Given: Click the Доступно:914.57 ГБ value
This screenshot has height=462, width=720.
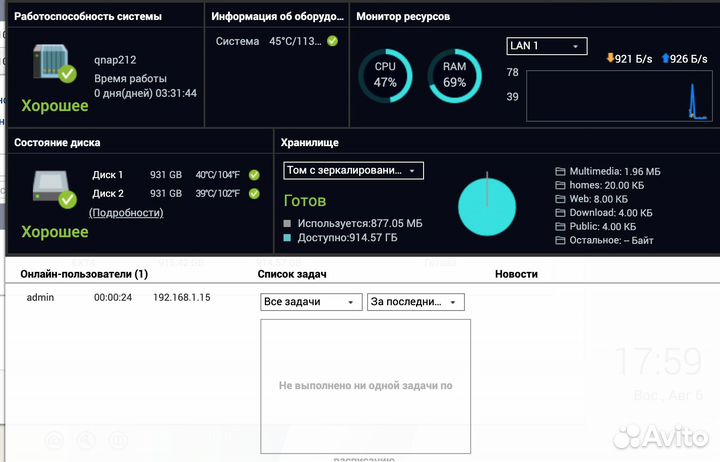Looking at the screenshot, I should (x=348, y=238).
